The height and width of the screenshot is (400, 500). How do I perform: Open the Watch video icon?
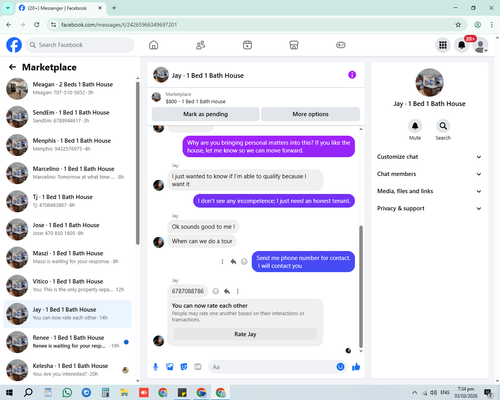tap(247, 45)
